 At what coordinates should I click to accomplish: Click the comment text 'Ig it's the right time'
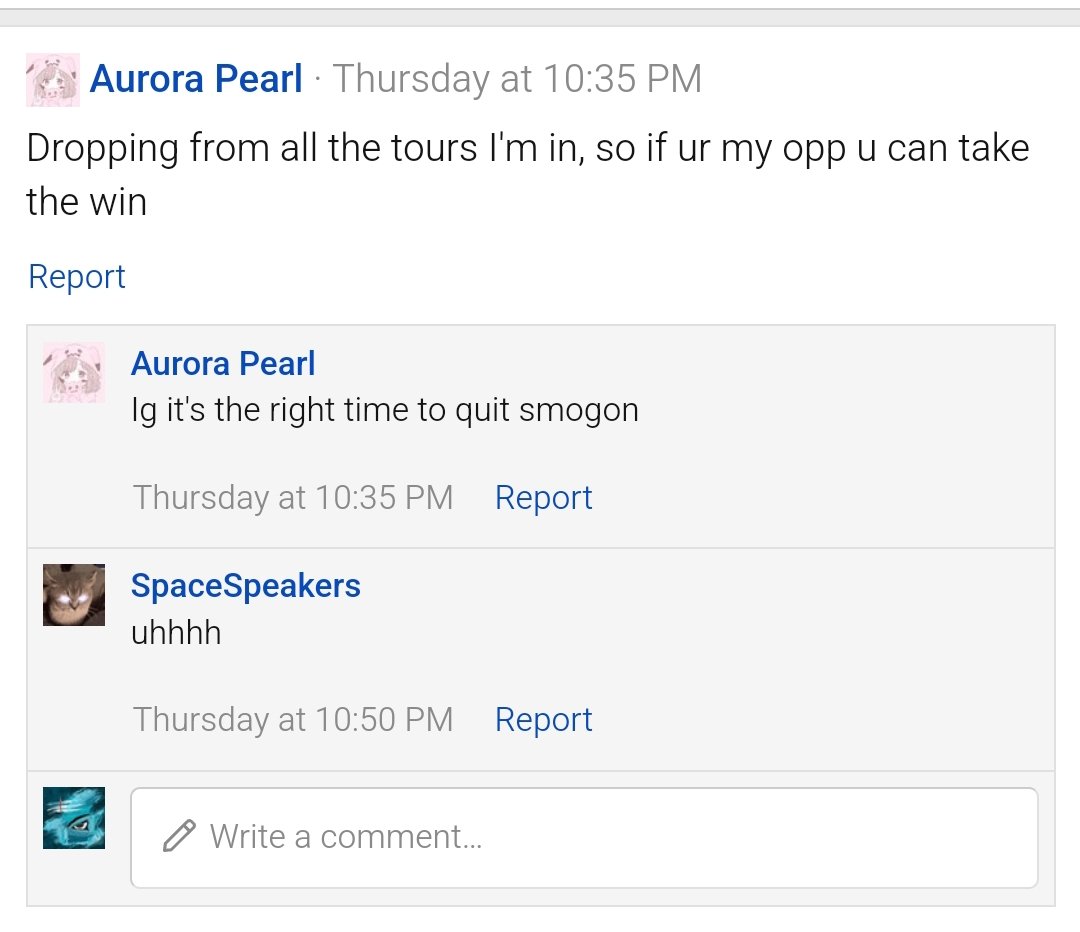coord(385,410)
